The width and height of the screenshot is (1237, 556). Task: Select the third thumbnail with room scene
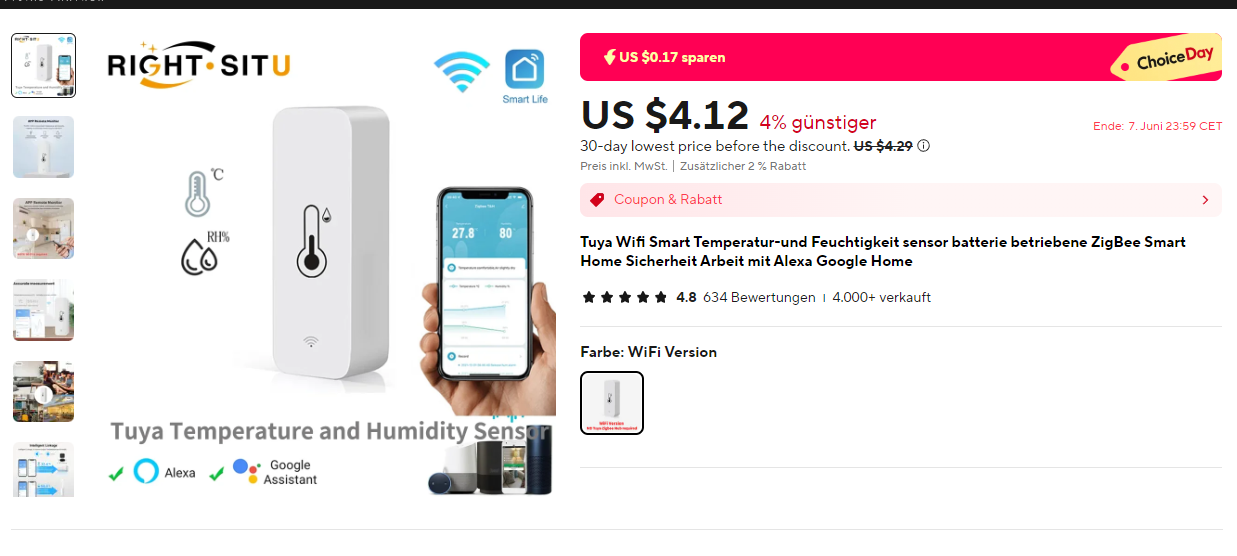pos(43,229)
